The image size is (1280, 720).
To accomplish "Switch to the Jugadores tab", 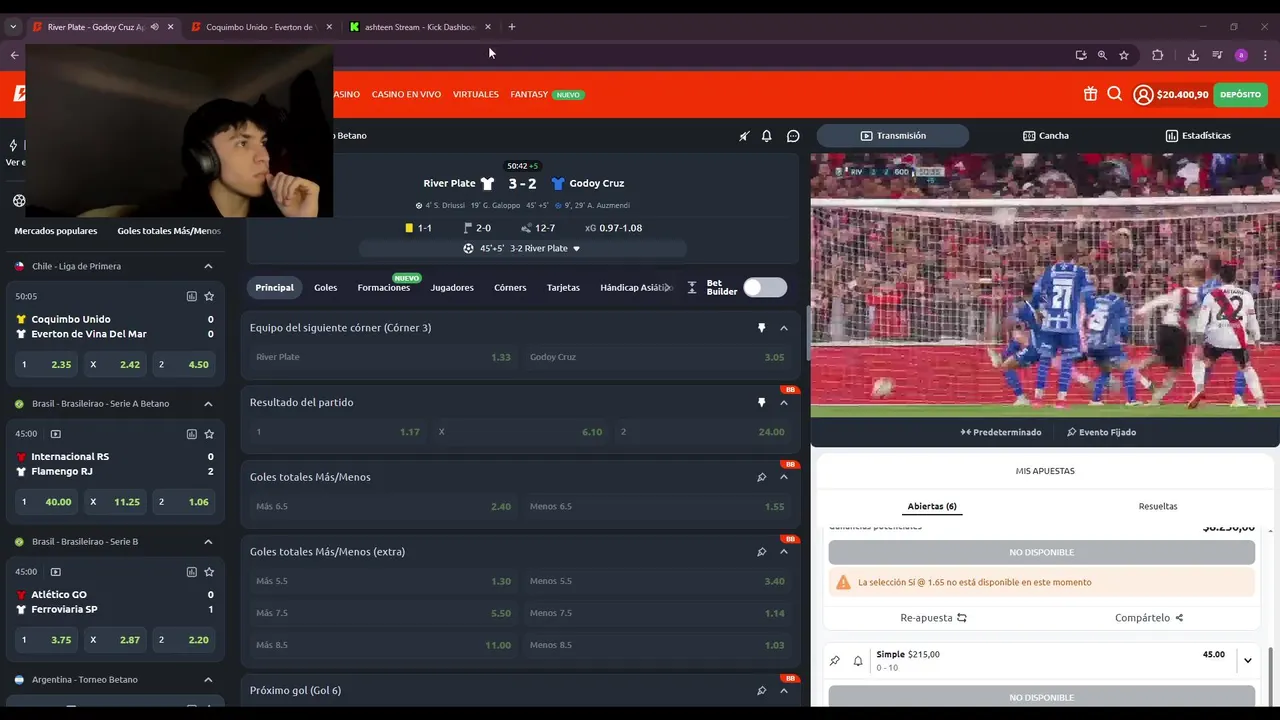I will (452, 288).
